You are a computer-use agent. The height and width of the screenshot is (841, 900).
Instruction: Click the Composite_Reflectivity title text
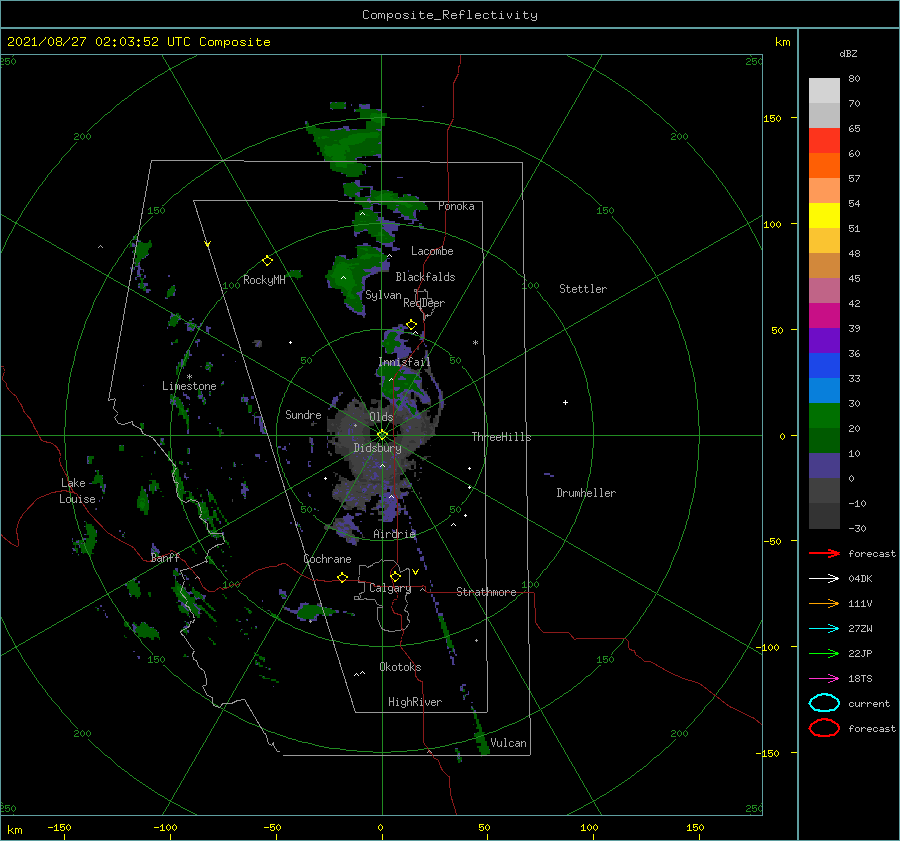450,15
